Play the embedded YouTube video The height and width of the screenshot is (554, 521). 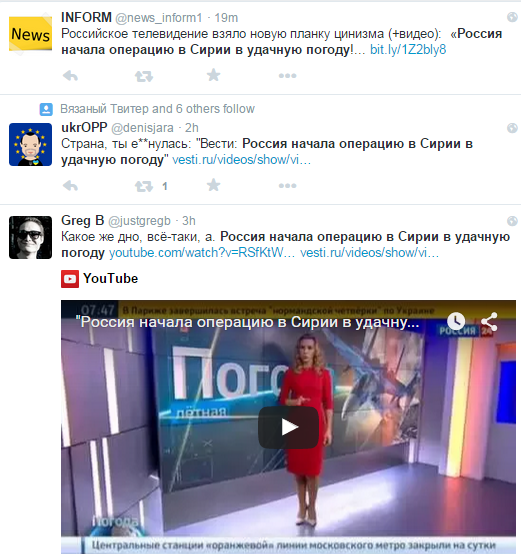(x=288, y=428)
